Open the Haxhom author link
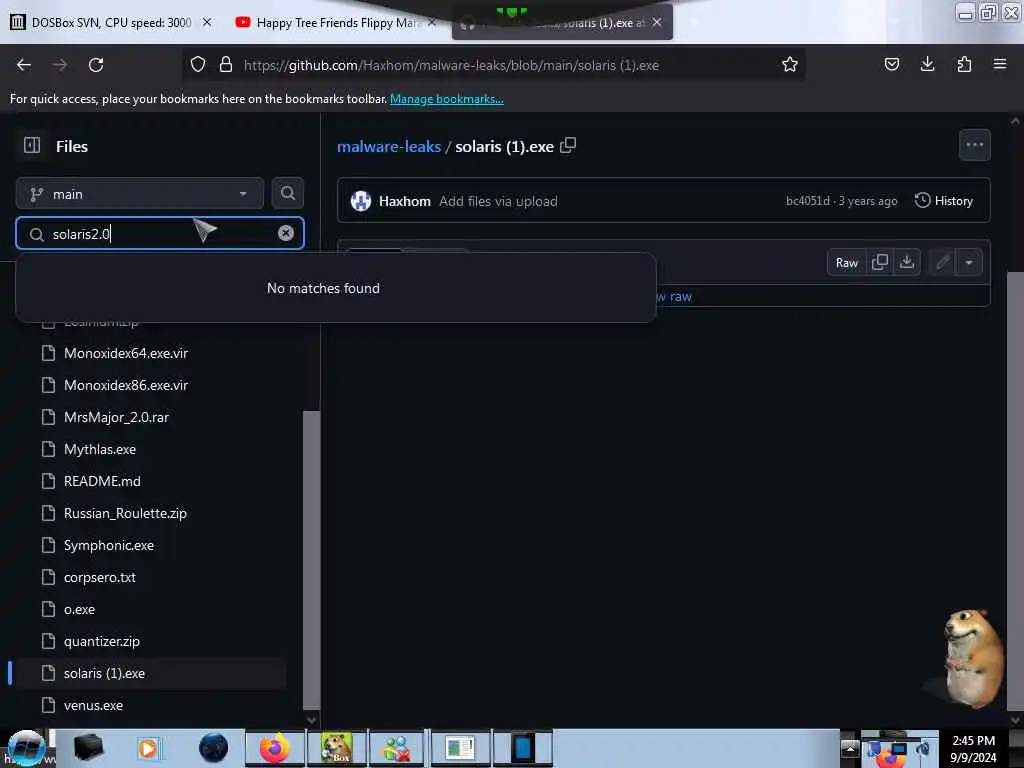 pyautogui.click(x=404, y=201)
